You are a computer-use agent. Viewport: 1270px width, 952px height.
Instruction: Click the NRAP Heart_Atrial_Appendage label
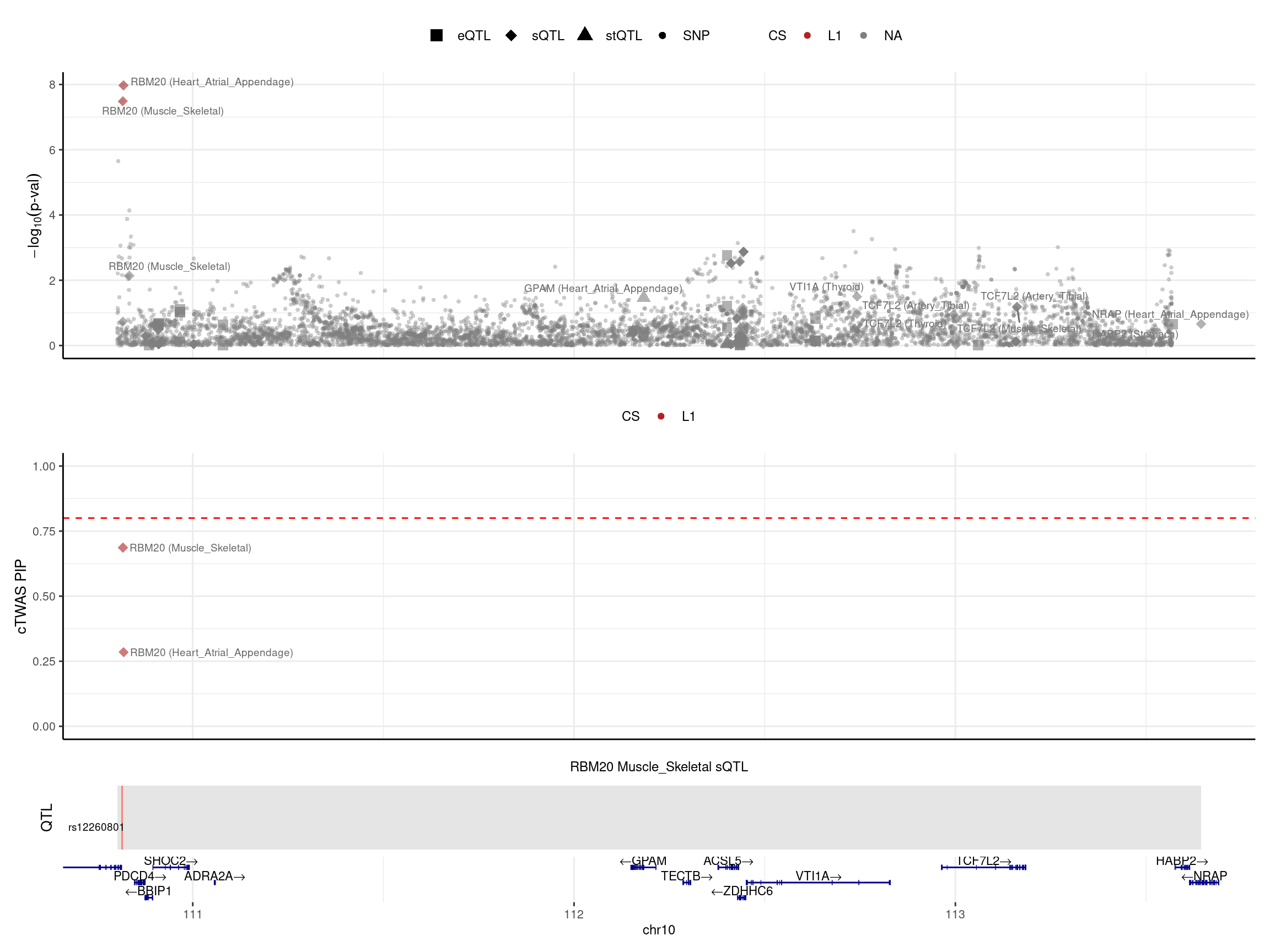[1170, 315]
